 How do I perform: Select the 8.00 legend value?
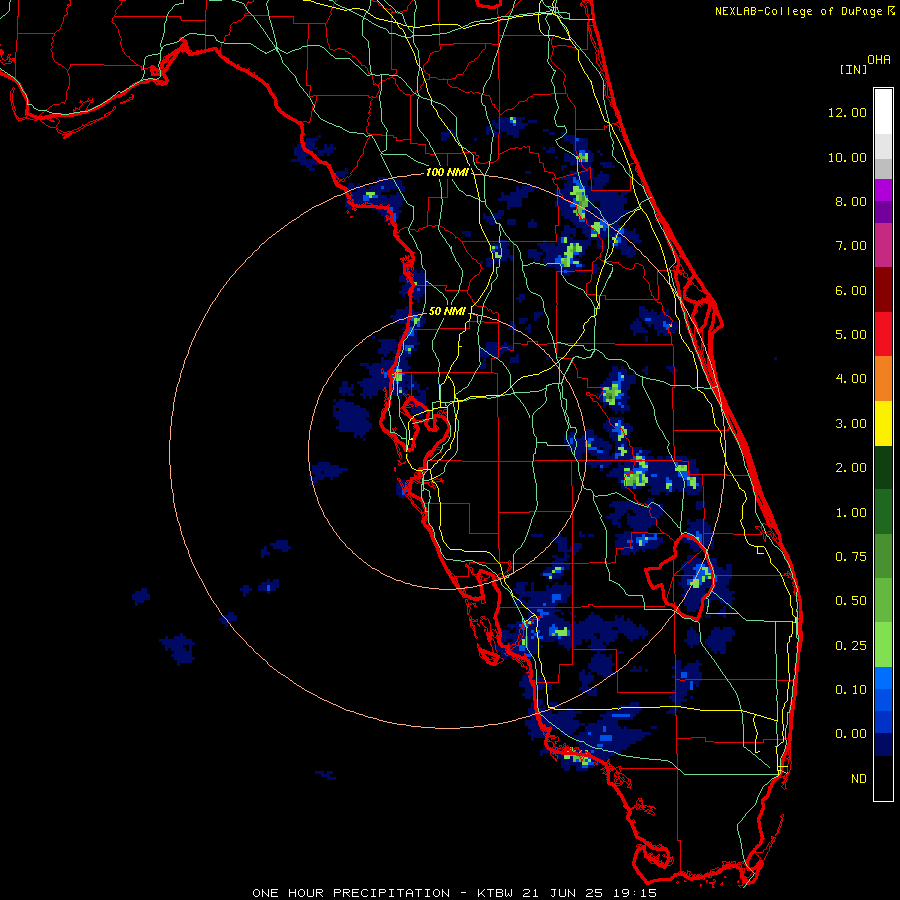click(x=851, y=201)
